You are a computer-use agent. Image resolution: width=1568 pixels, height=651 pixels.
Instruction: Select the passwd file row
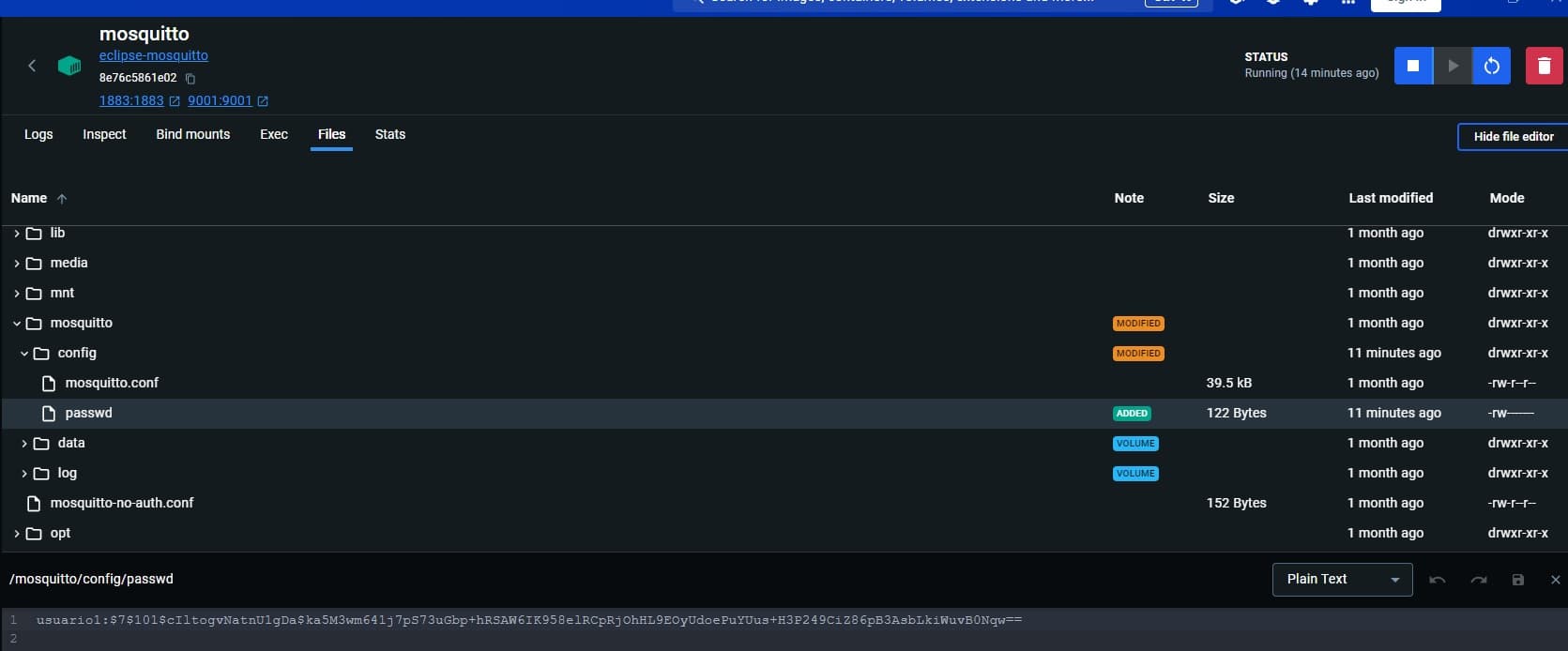[784, 414]
